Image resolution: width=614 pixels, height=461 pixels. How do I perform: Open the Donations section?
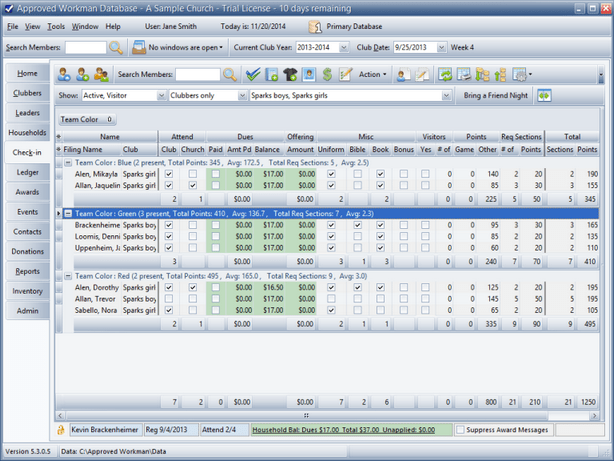[x=27, y=251]
